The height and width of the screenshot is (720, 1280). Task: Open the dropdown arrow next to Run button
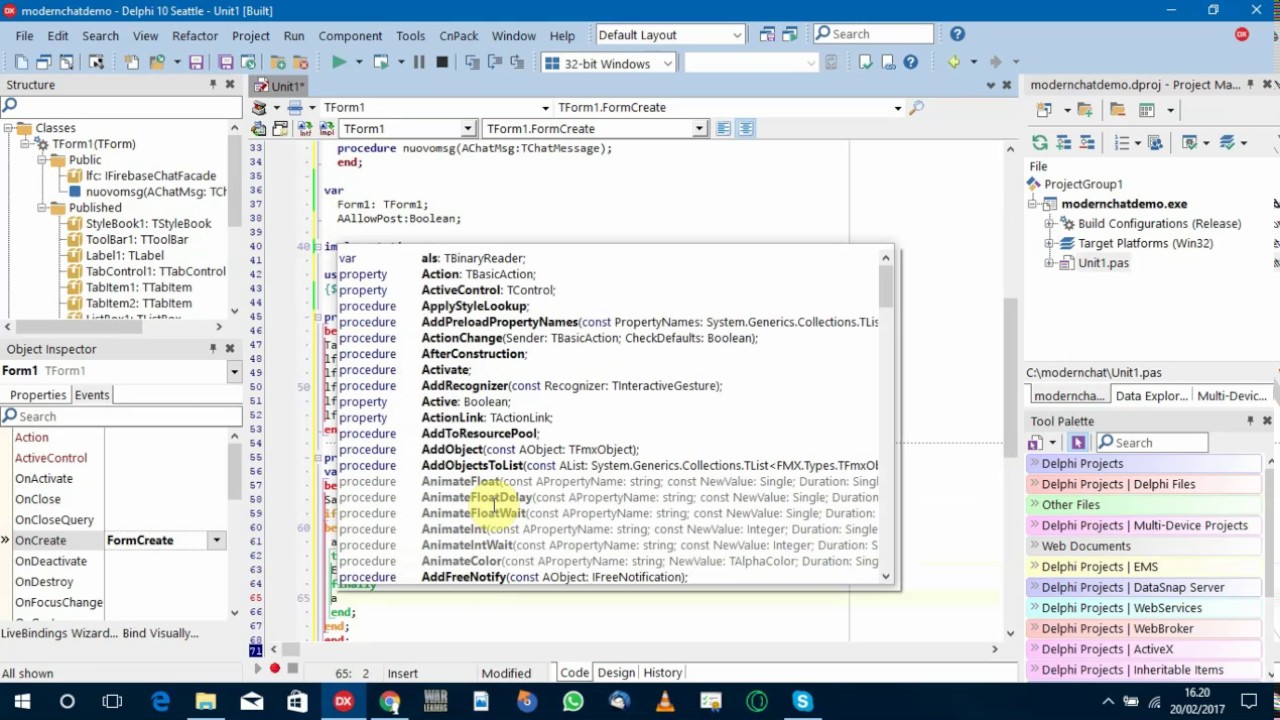click(x=358, y=63)
